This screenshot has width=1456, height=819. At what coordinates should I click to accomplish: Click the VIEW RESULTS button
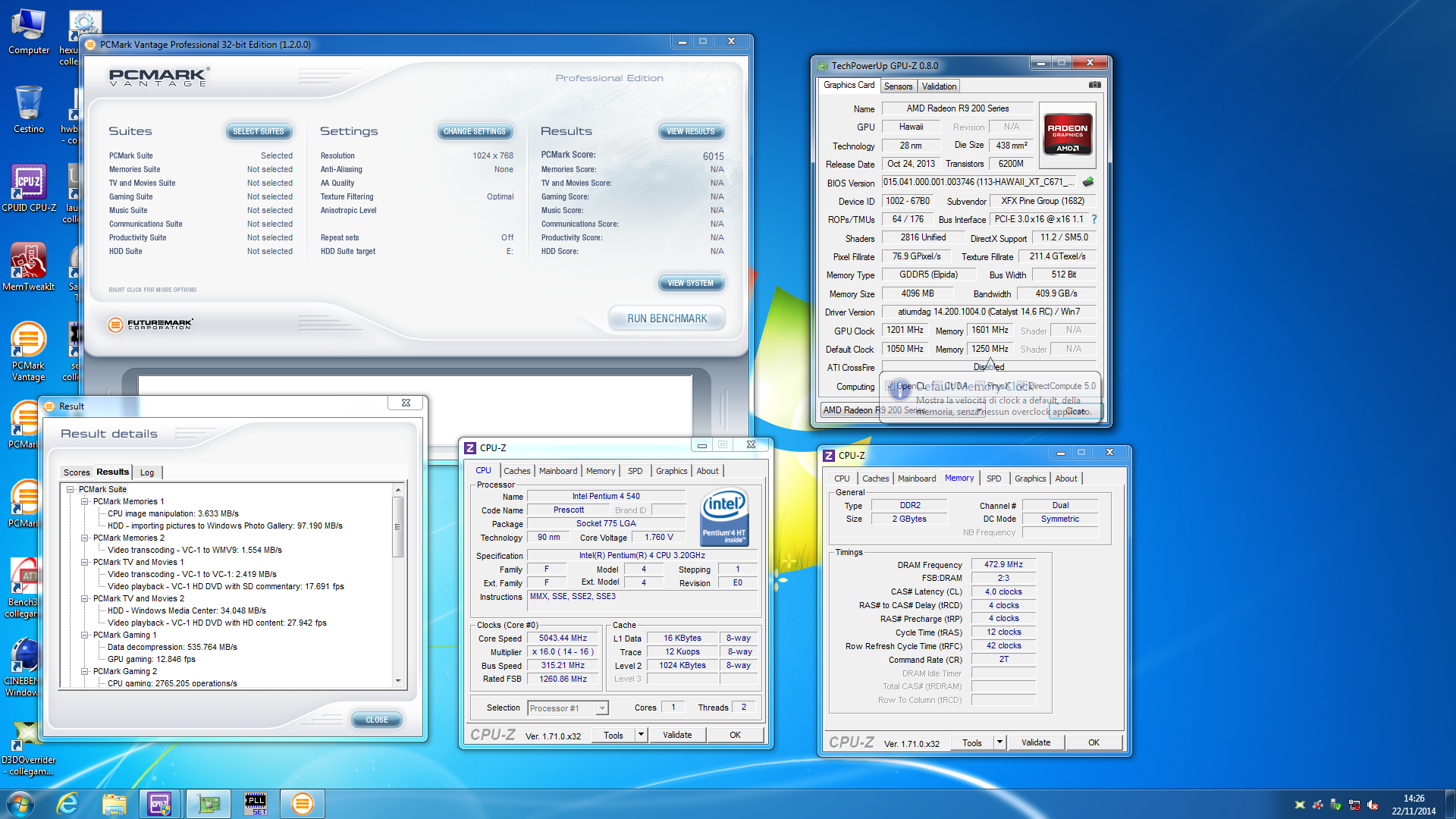pyautogui.click(x=691, y=131)
